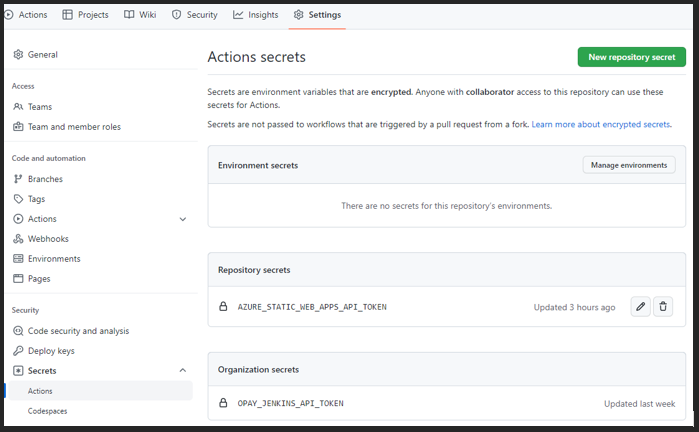Collapse the Secrets section chevron

tap(182, 371)
